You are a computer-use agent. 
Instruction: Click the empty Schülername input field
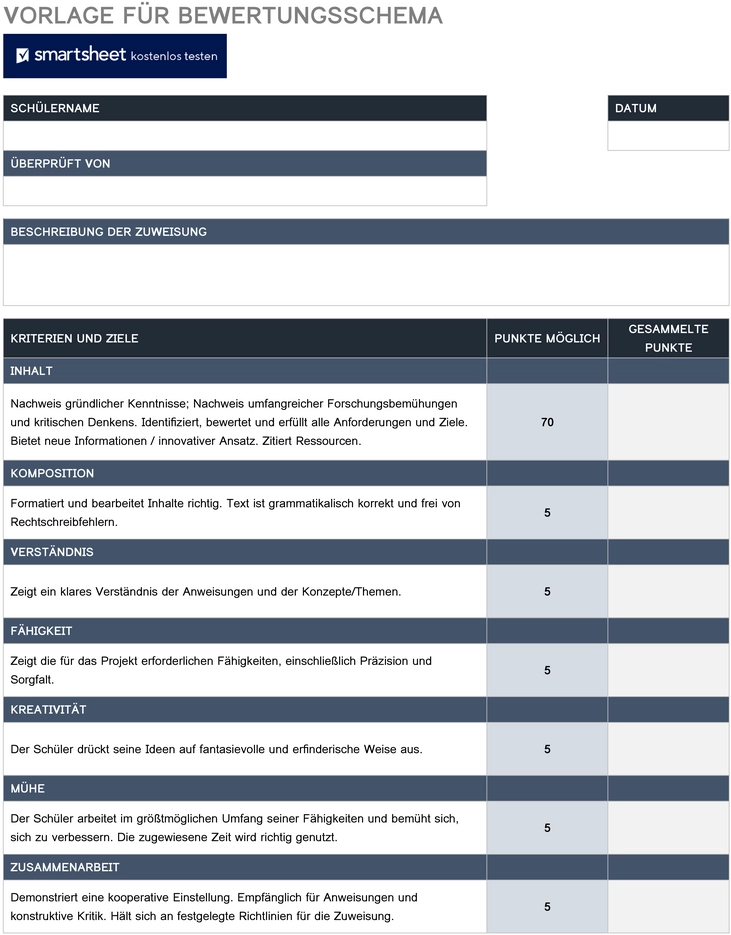pyautogui.click(x=245, y=136)
